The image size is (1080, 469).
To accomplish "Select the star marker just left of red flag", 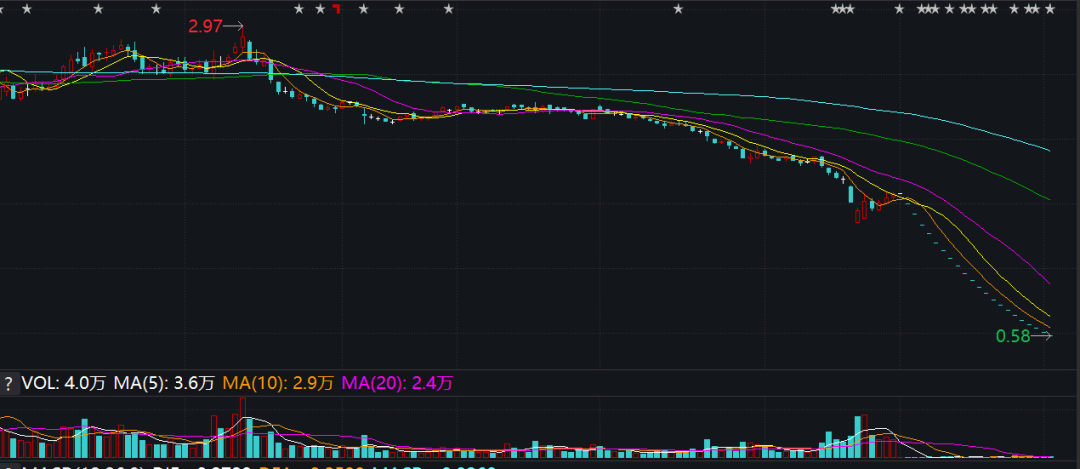I will click(x=320, y=10).
